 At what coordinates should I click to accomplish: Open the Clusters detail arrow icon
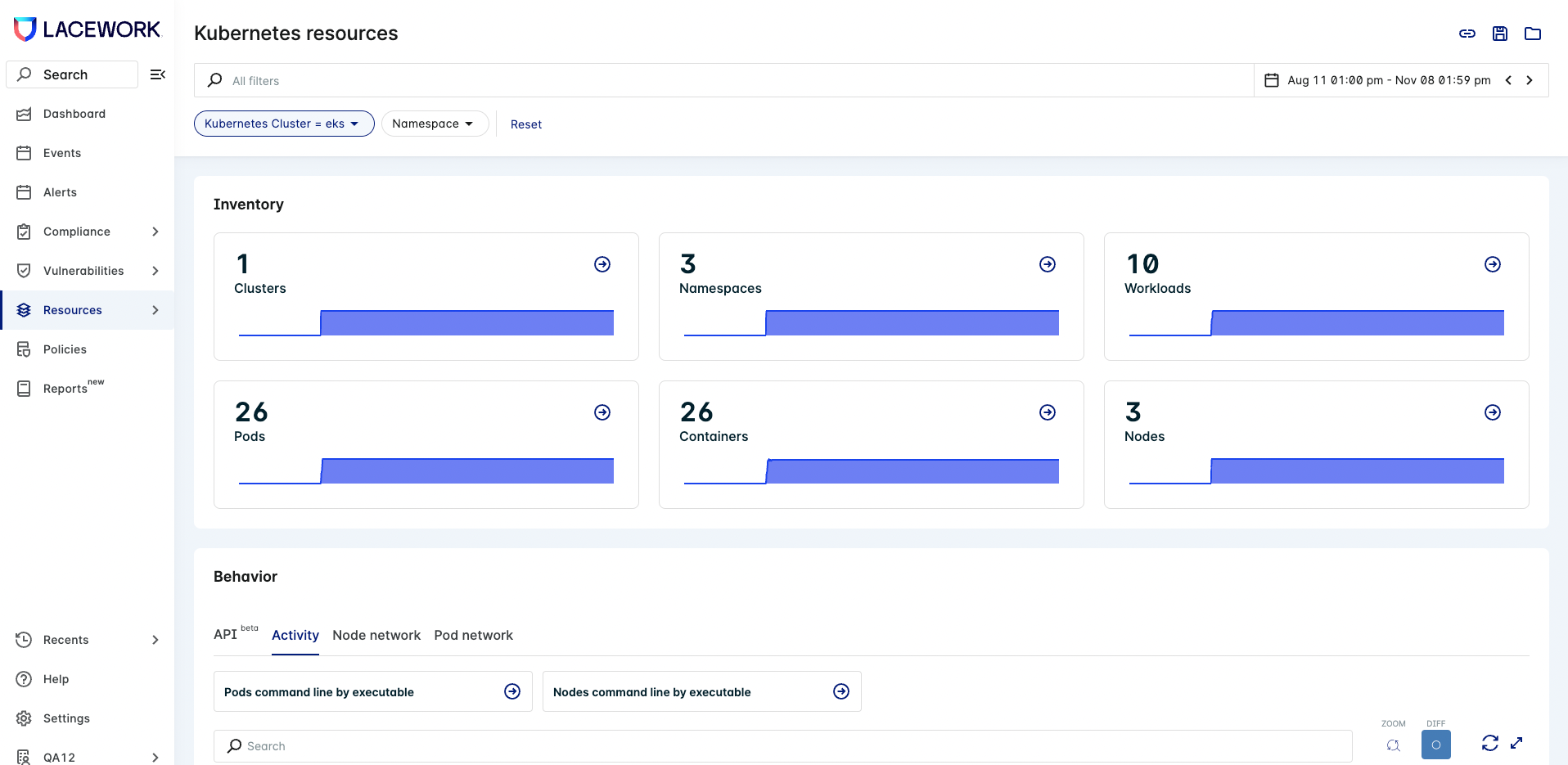[x=602, y=264]
